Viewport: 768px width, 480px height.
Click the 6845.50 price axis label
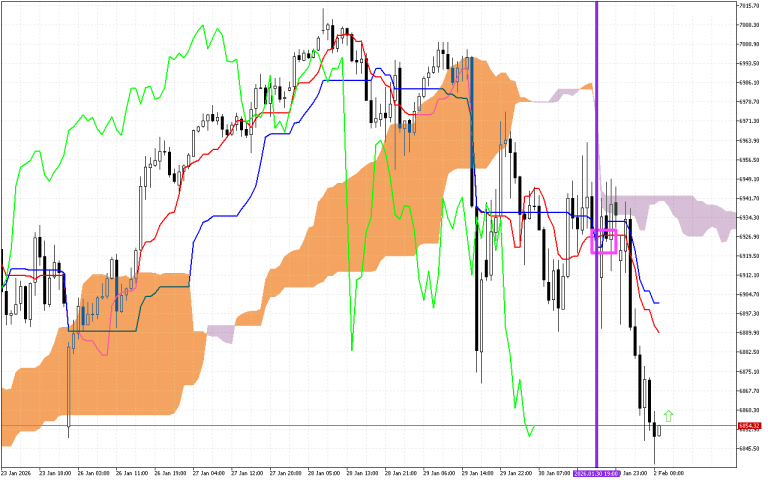[750, 449]
